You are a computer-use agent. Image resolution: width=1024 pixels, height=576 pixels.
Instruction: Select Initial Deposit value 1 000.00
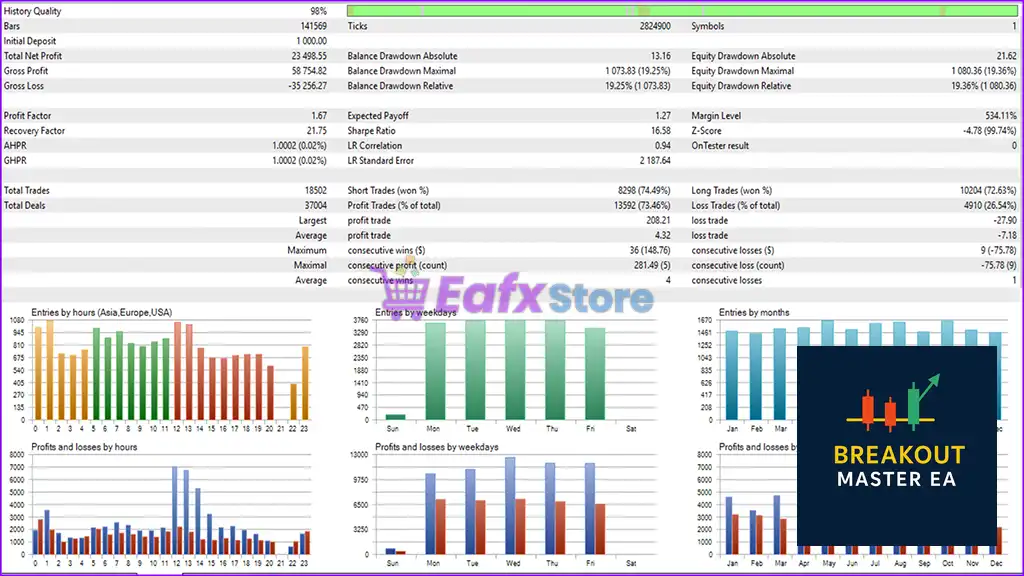click(312, 41)
